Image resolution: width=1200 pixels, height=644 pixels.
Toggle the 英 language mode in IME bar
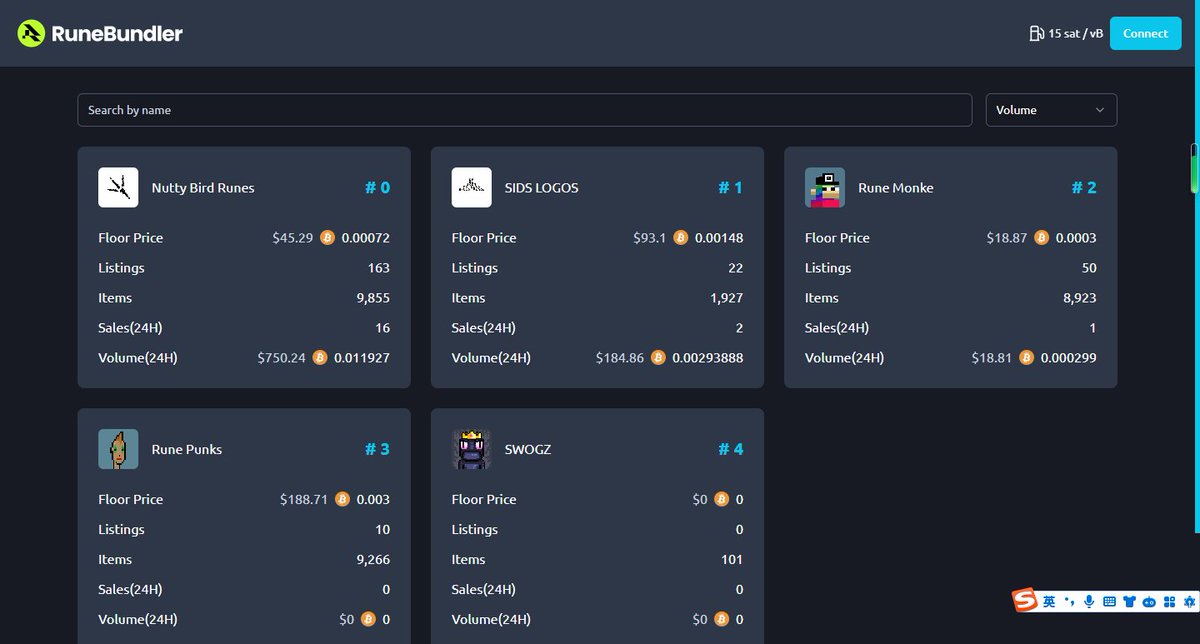click(1049, 602)
